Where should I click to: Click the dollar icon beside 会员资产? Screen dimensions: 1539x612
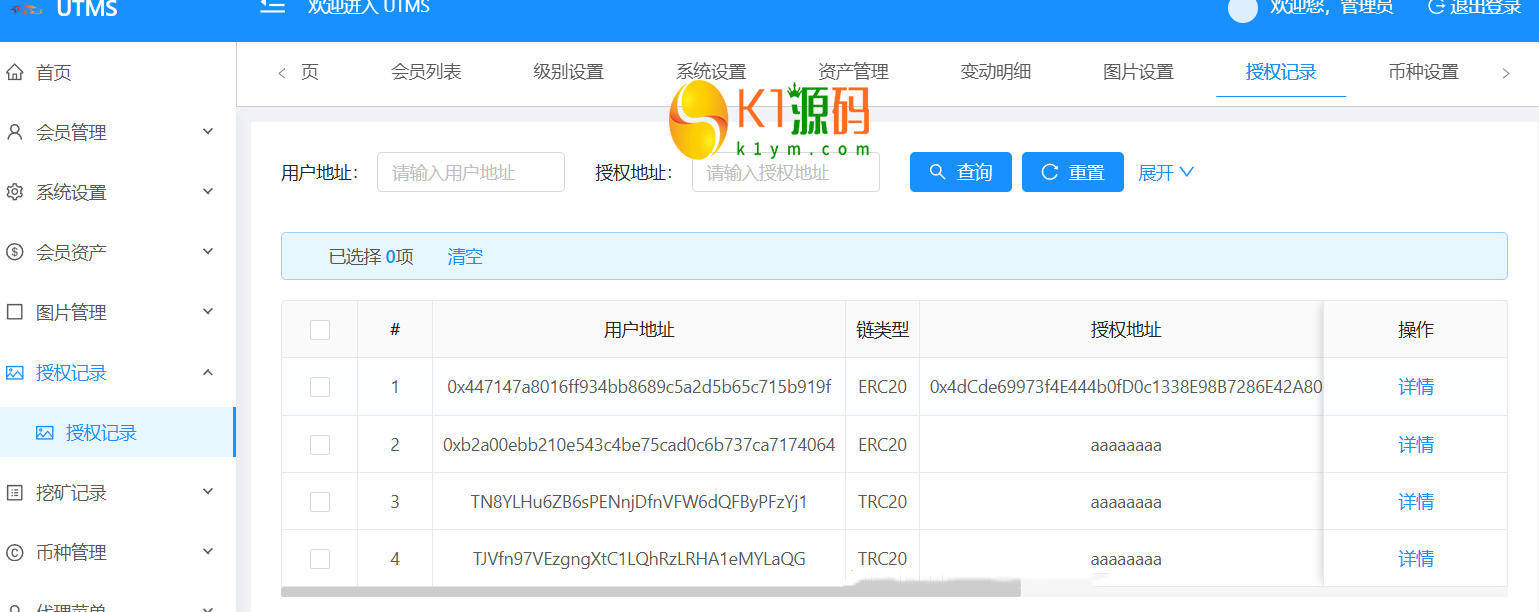[x=15, y=252]
